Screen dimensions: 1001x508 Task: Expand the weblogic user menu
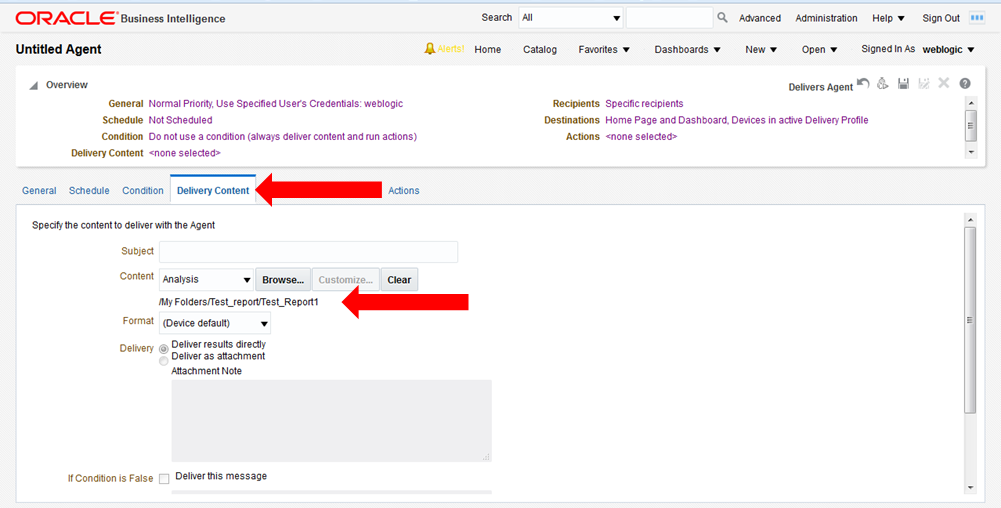click(x=949, y=49)
